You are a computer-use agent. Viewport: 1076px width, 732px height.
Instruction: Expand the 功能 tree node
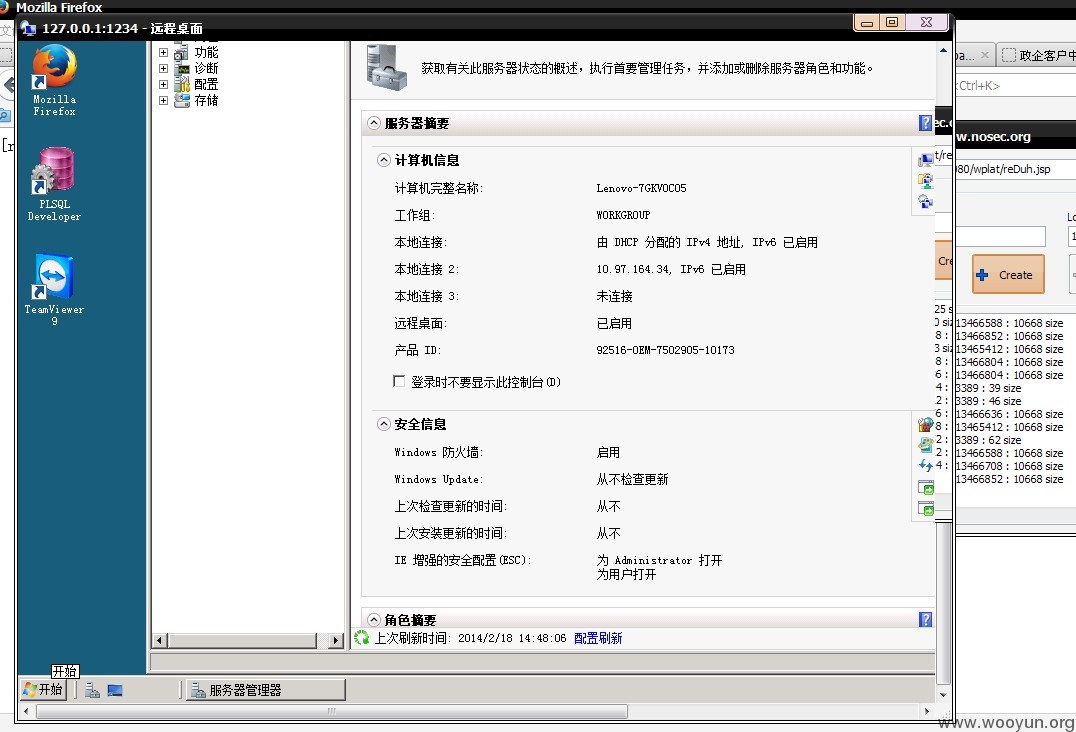[x=163, y=52]
